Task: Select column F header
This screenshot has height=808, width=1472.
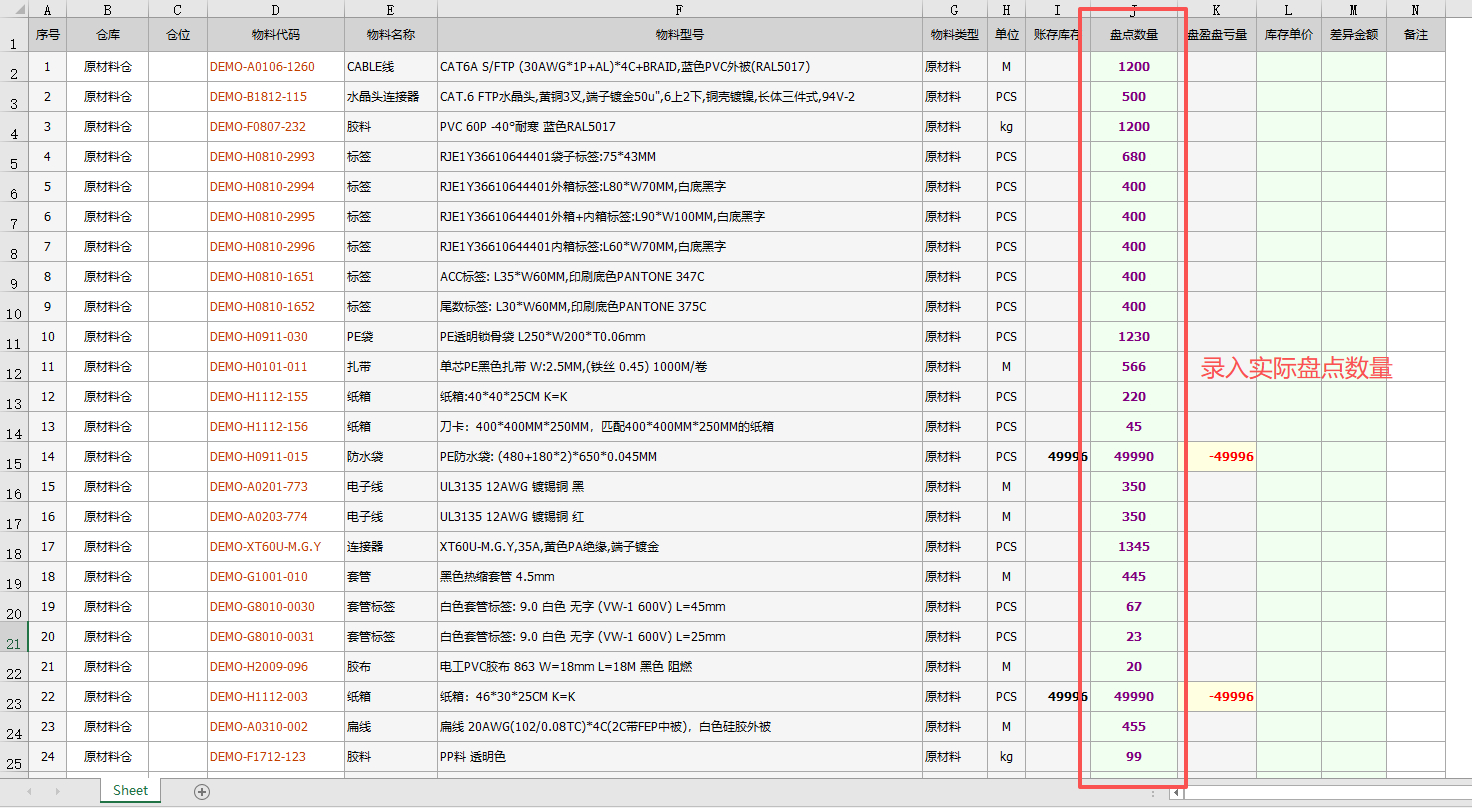Action: tap(680, 10)
